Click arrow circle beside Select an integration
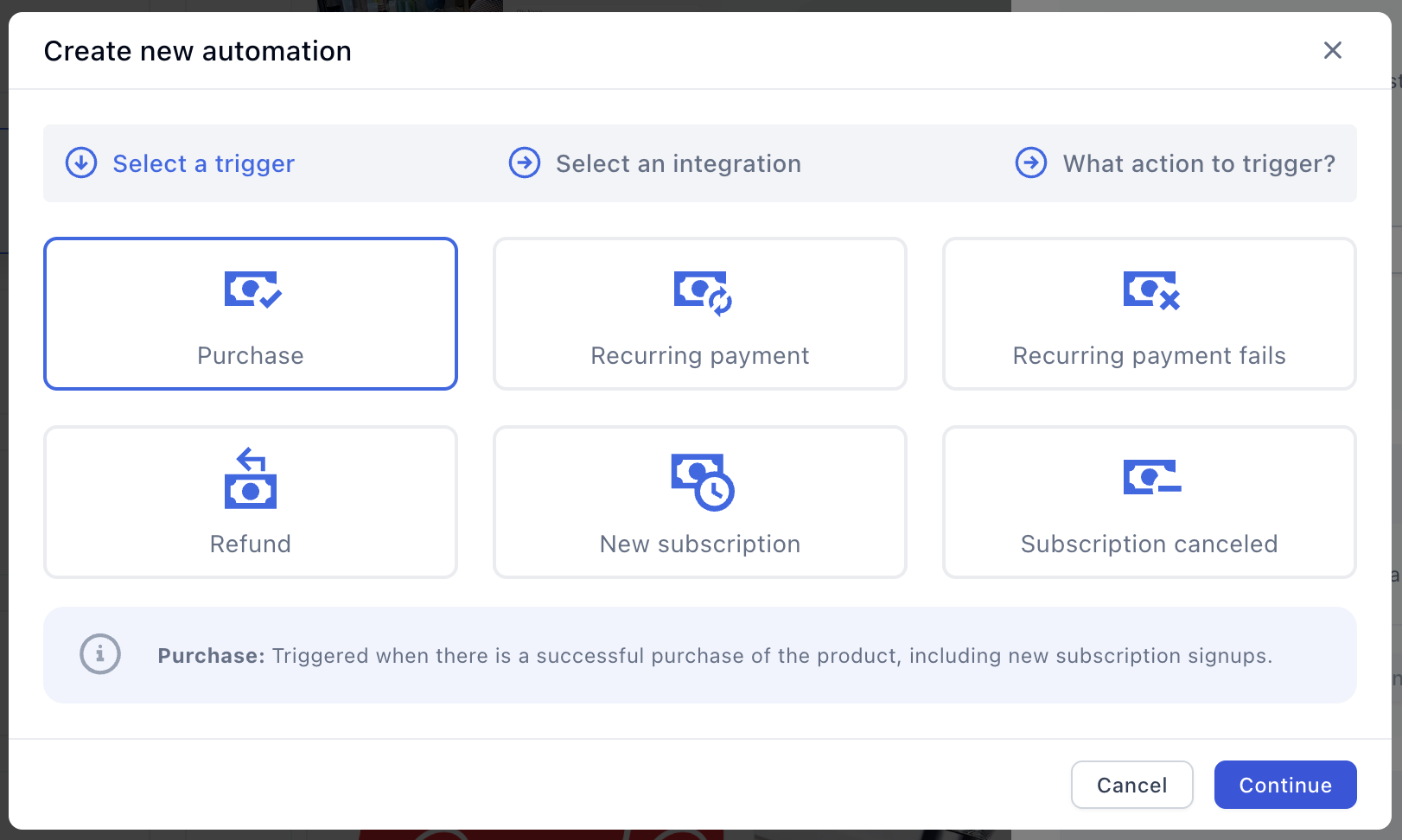Image resolution: width=1402 pixels, height=840 pixels. click(525, 162)
